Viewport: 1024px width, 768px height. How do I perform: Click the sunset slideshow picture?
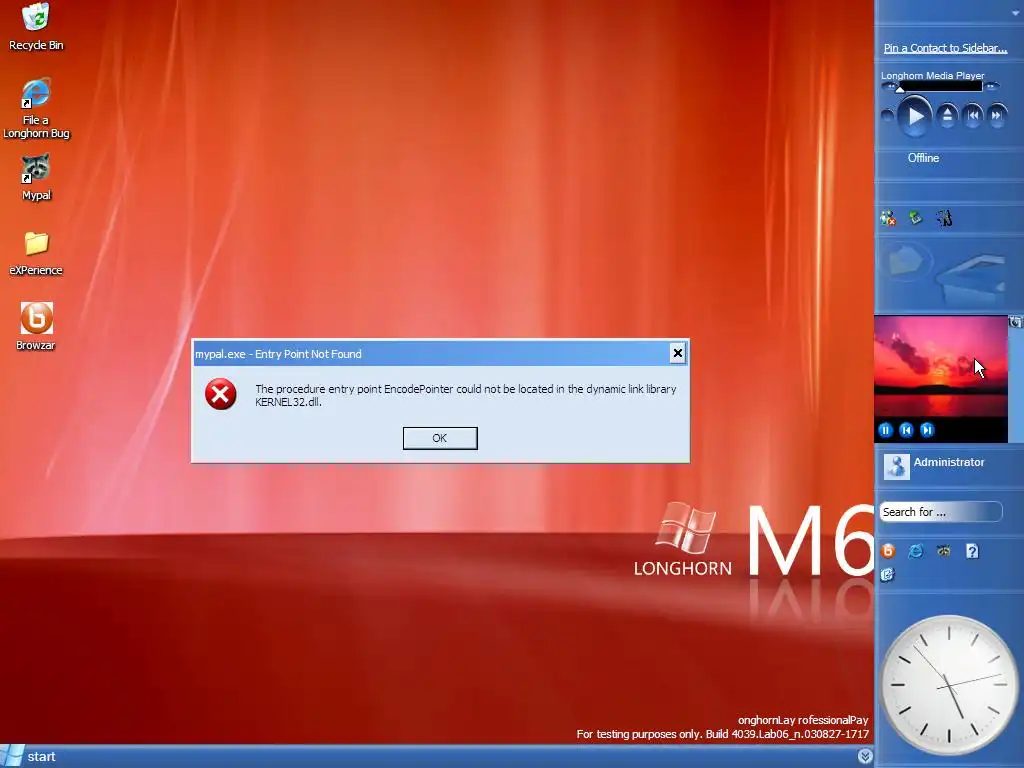click(x=940, y=367)
